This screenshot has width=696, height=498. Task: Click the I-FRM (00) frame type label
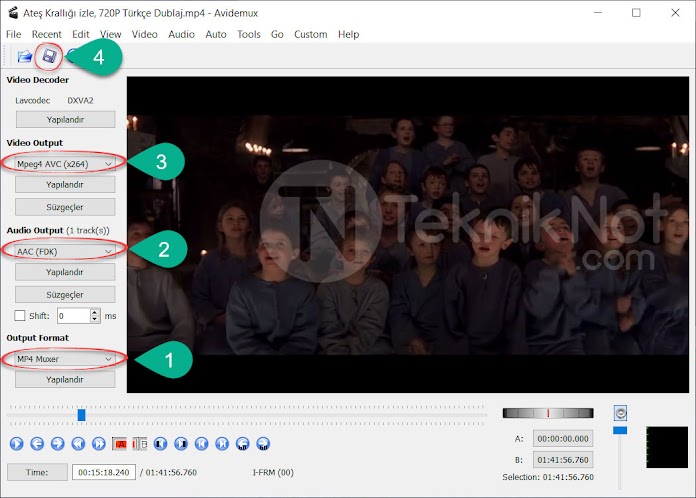(273, 472)
